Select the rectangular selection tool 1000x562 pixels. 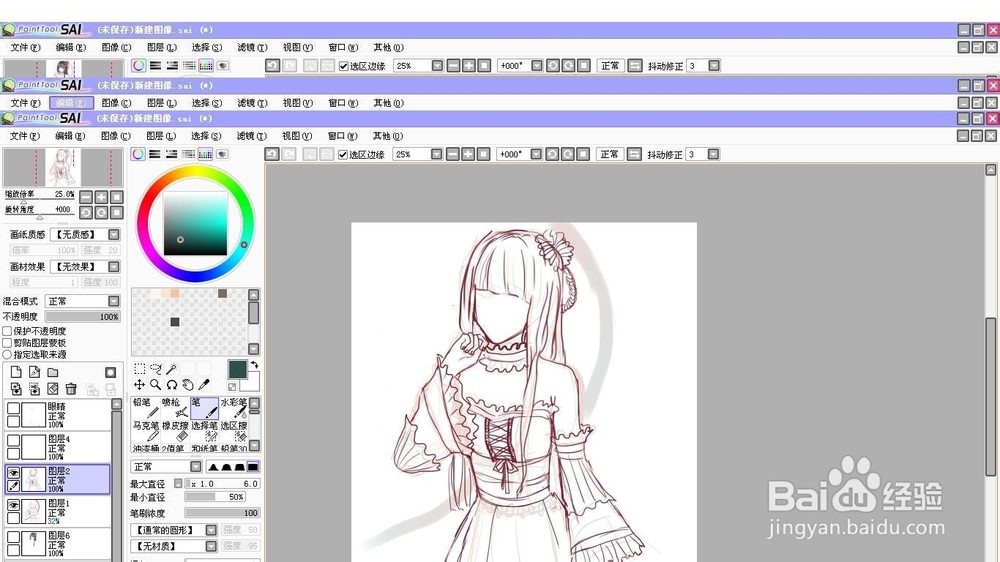click(139, 369)
